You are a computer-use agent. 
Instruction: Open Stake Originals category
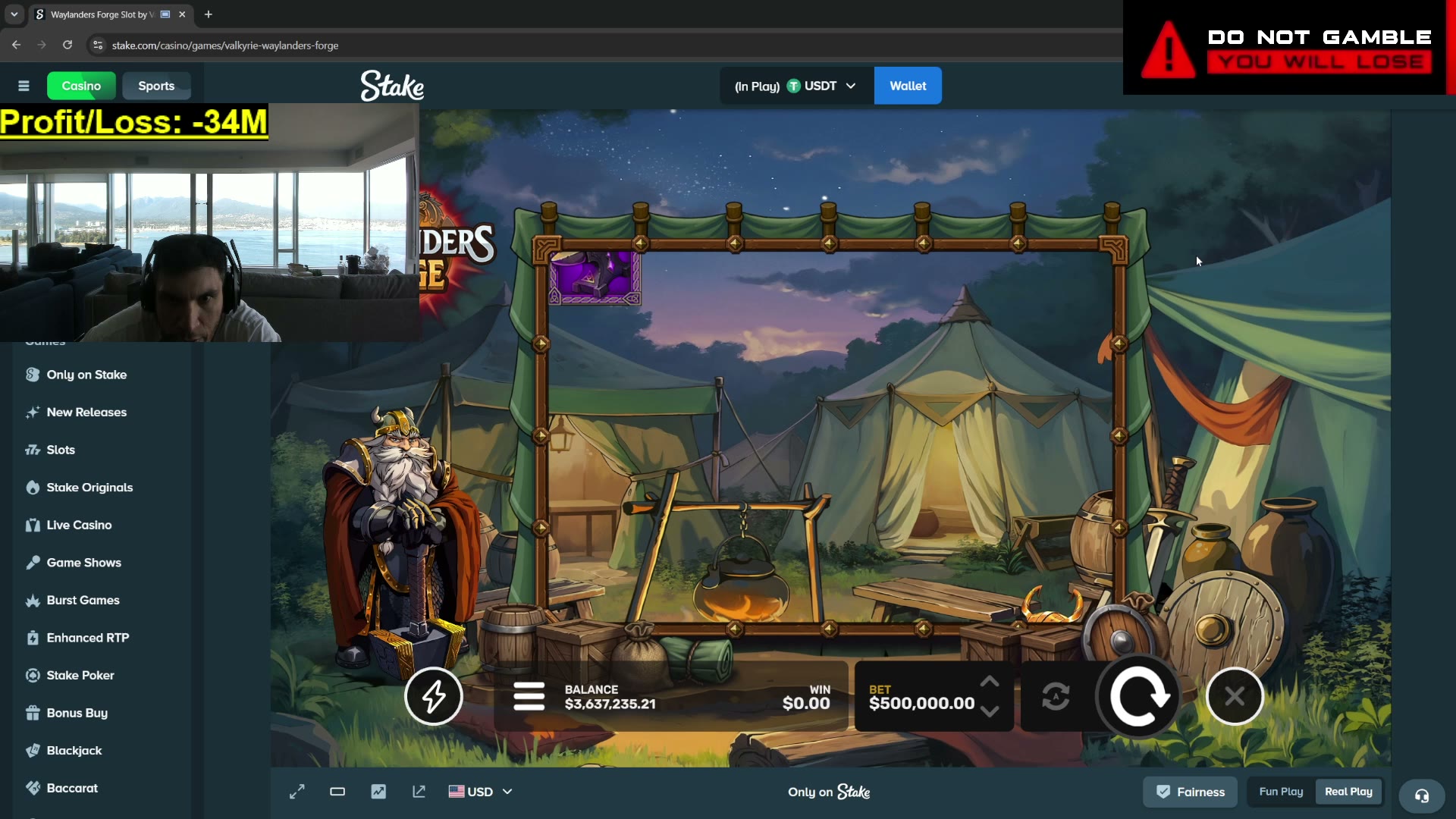click(89, 488)
